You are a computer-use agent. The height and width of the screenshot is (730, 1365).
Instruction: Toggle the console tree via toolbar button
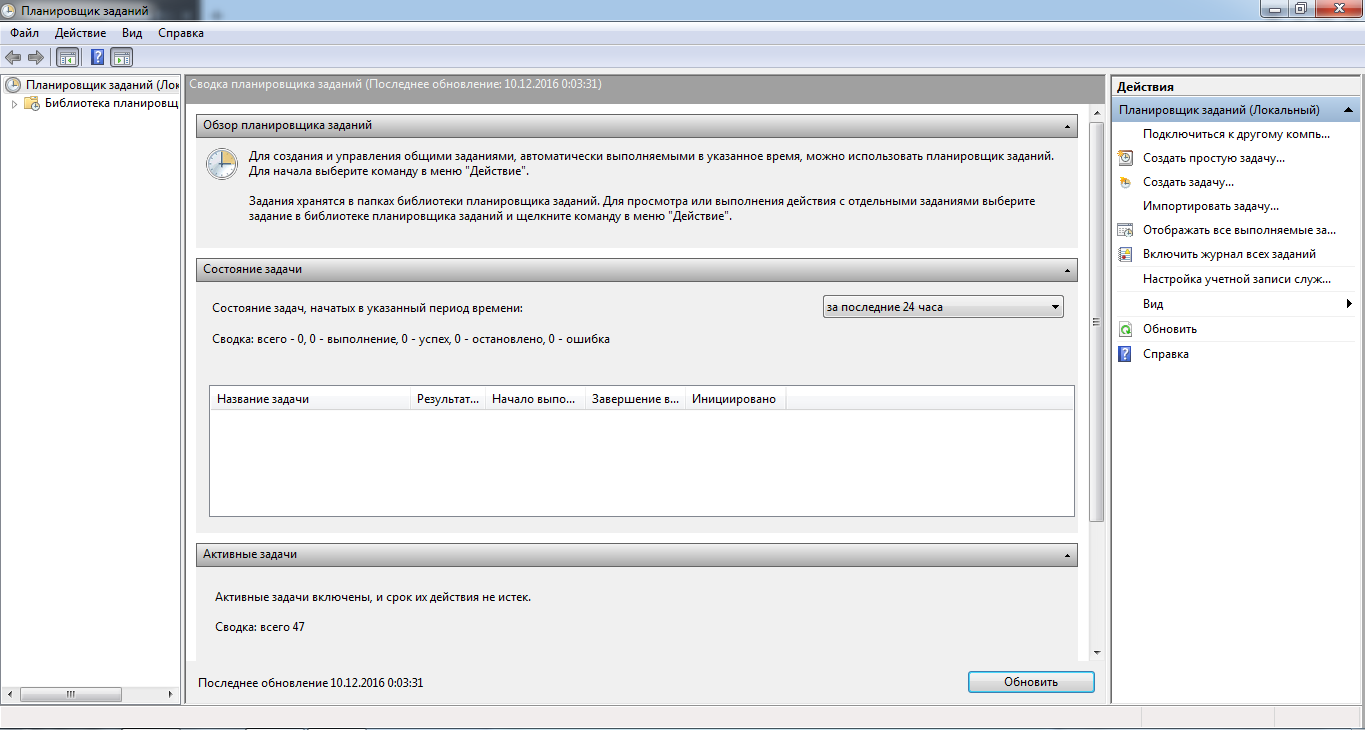pyautogui.click(x=68, y=57)
